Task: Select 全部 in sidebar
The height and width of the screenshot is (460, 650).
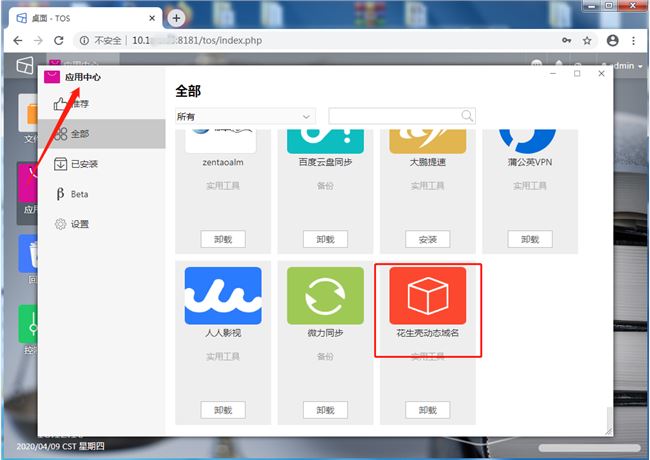Action: click(x=102, y=133)
